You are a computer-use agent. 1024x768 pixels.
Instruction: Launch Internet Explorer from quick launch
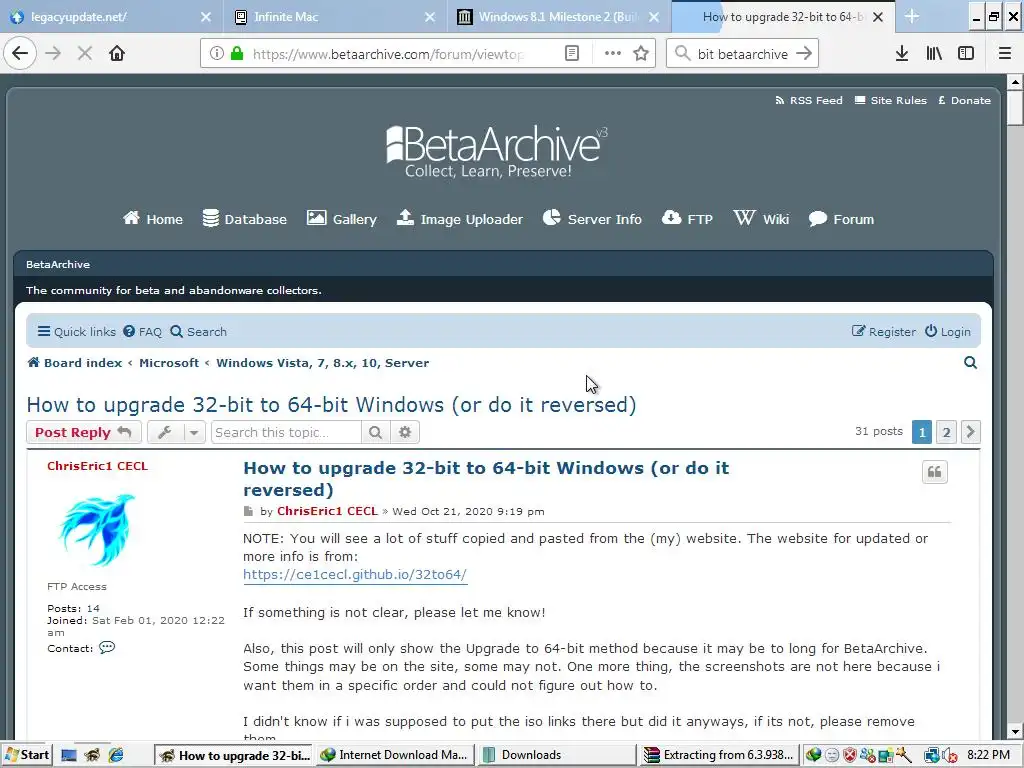[x=116, y=755]
